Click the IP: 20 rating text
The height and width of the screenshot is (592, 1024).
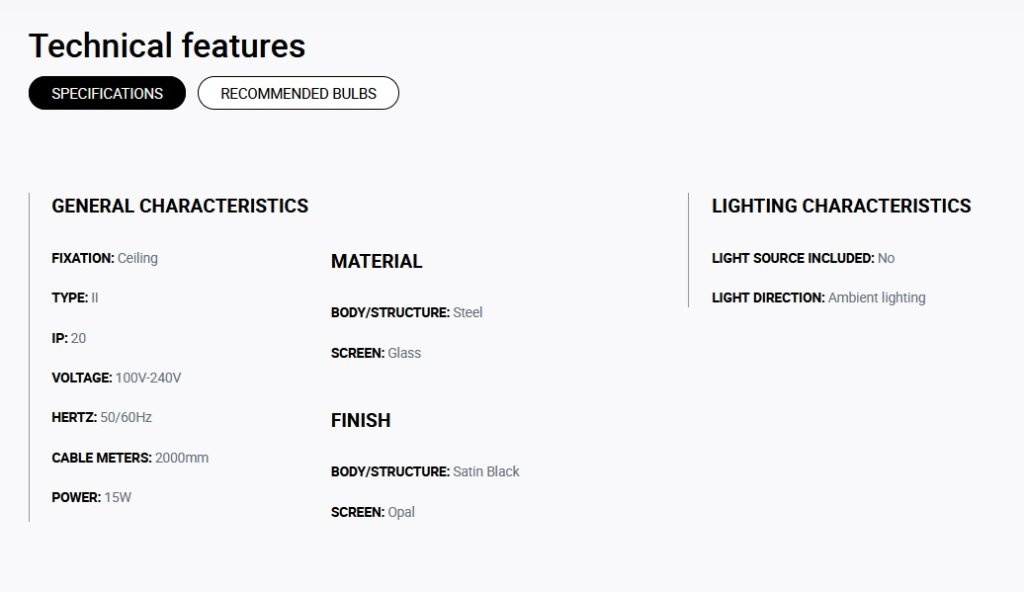69,338
